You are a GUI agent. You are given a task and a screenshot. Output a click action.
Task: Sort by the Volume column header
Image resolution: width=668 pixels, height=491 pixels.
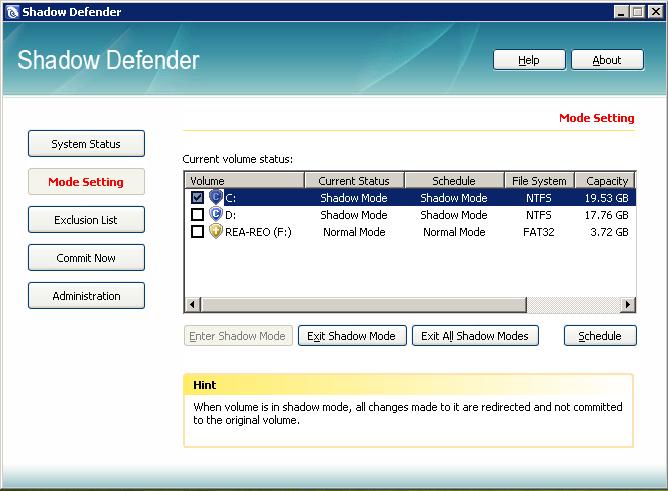[245, 181]
